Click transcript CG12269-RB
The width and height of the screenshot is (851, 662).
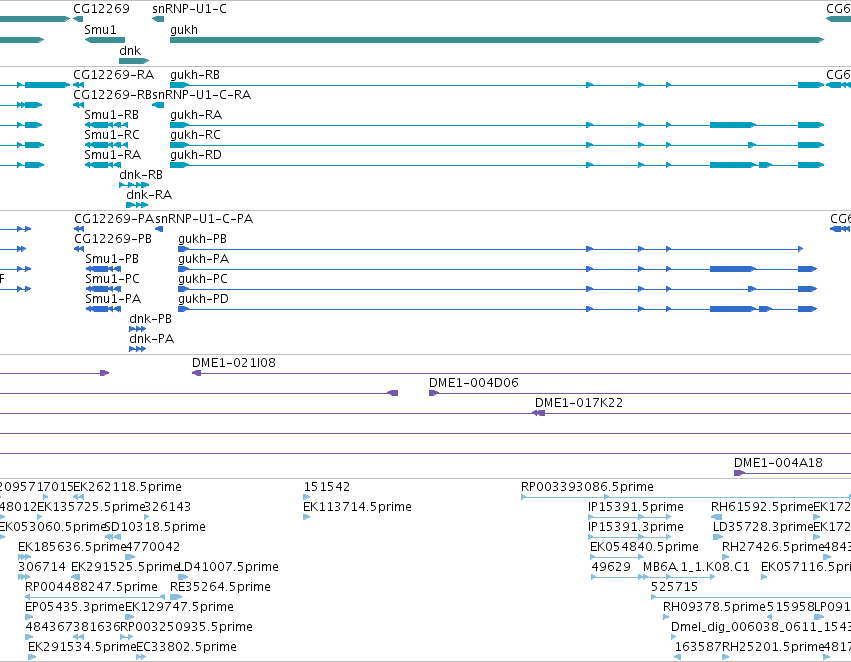(x=79, y=105)
